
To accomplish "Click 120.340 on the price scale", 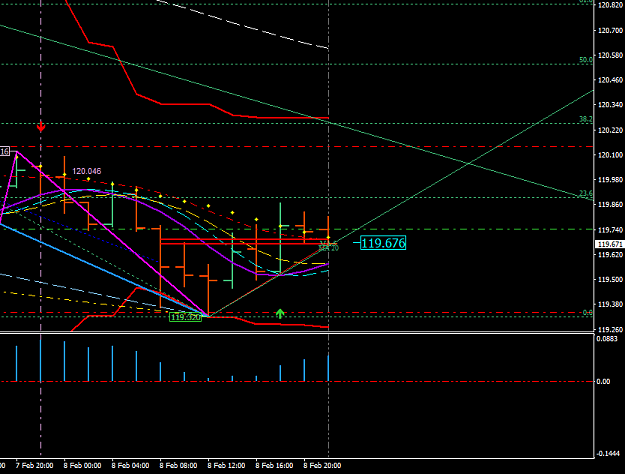I will tap(611, 105).
